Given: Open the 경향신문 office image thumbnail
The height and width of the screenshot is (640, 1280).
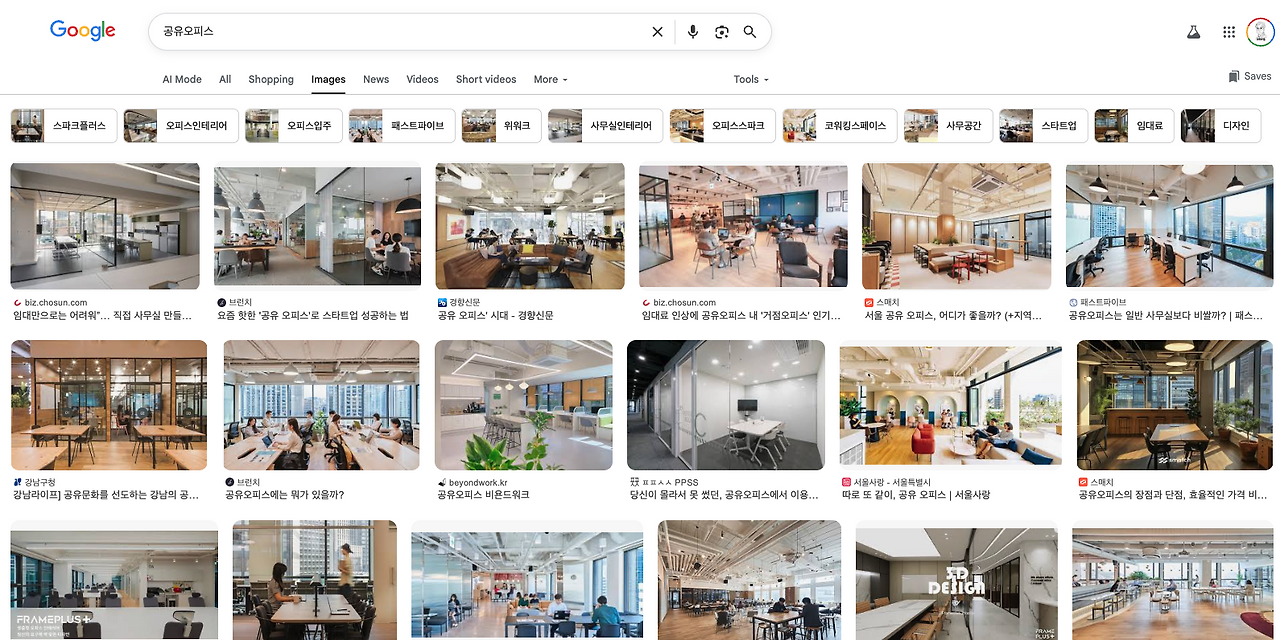Looking at the screenshot, I should [530, 226].
